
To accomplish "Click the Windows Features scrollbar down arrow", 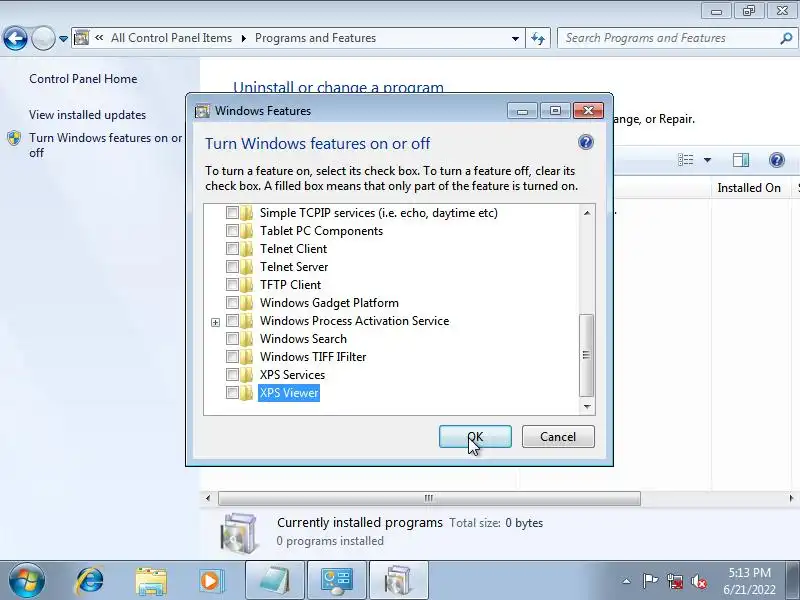I will pos(587,407).
